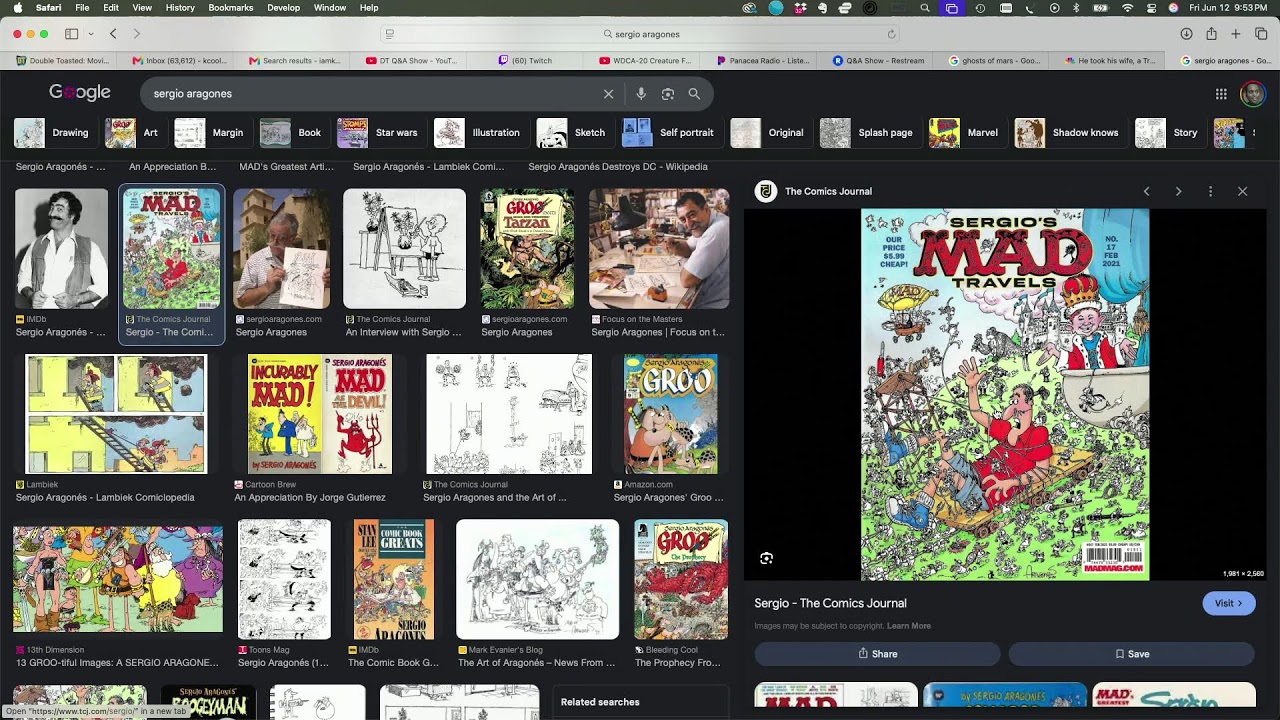
Task: Search inside the MAD Travels image with Lens
Action: 766,558
